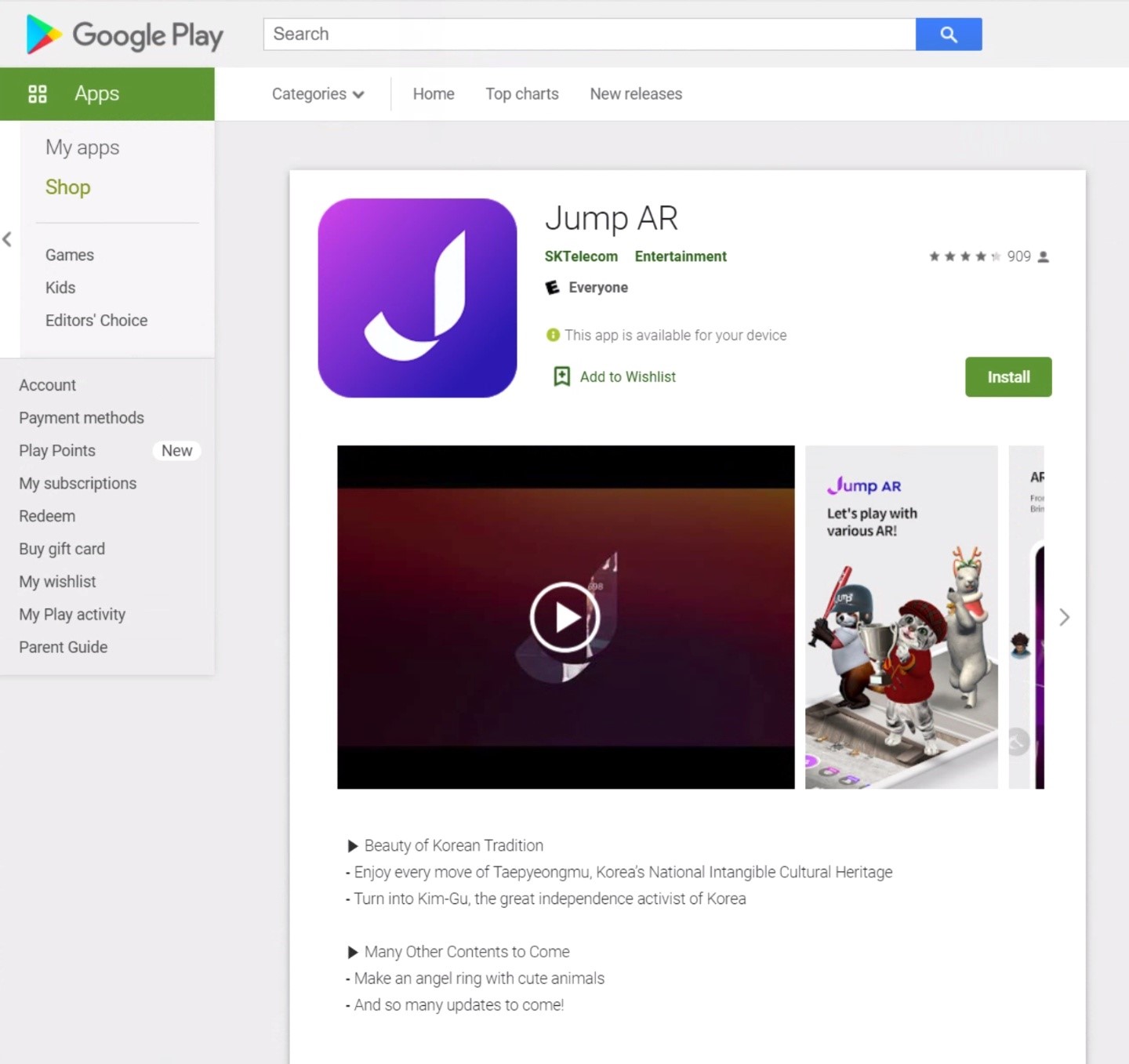Click in the Search input field
The image size is (1129, 1064).
(589, 34)
